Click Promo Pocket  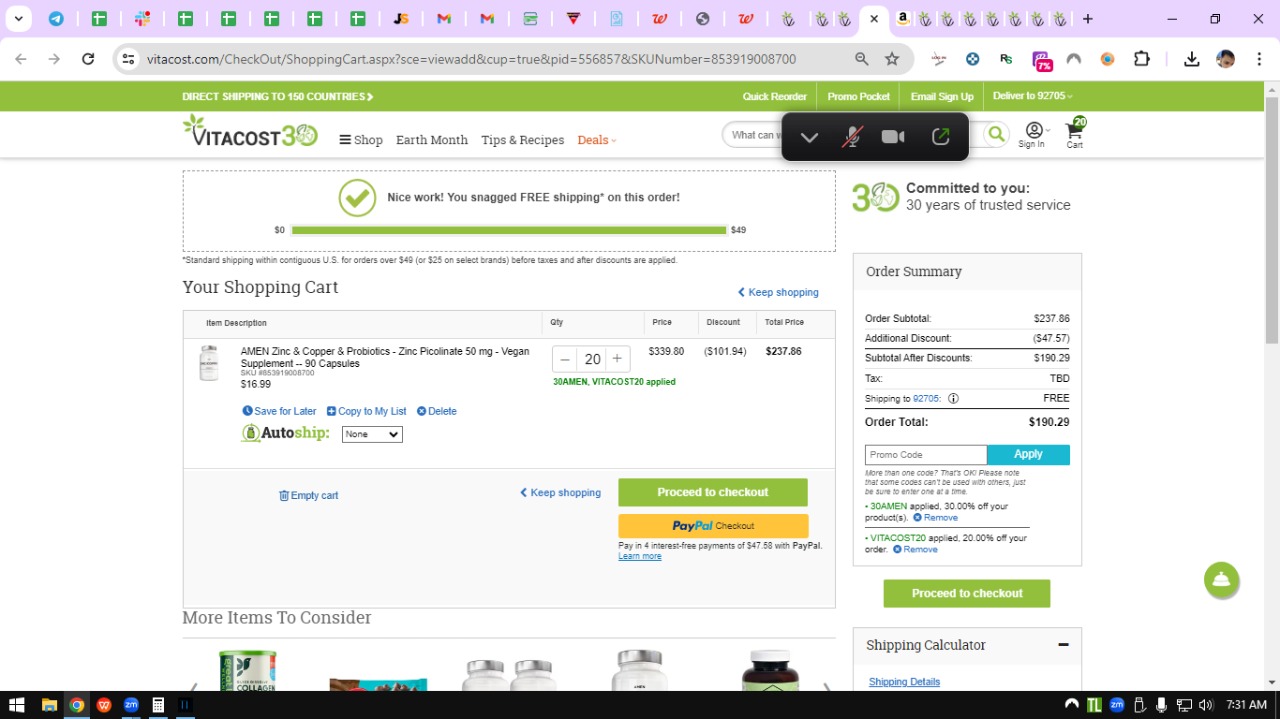click(x=858, y=96)
